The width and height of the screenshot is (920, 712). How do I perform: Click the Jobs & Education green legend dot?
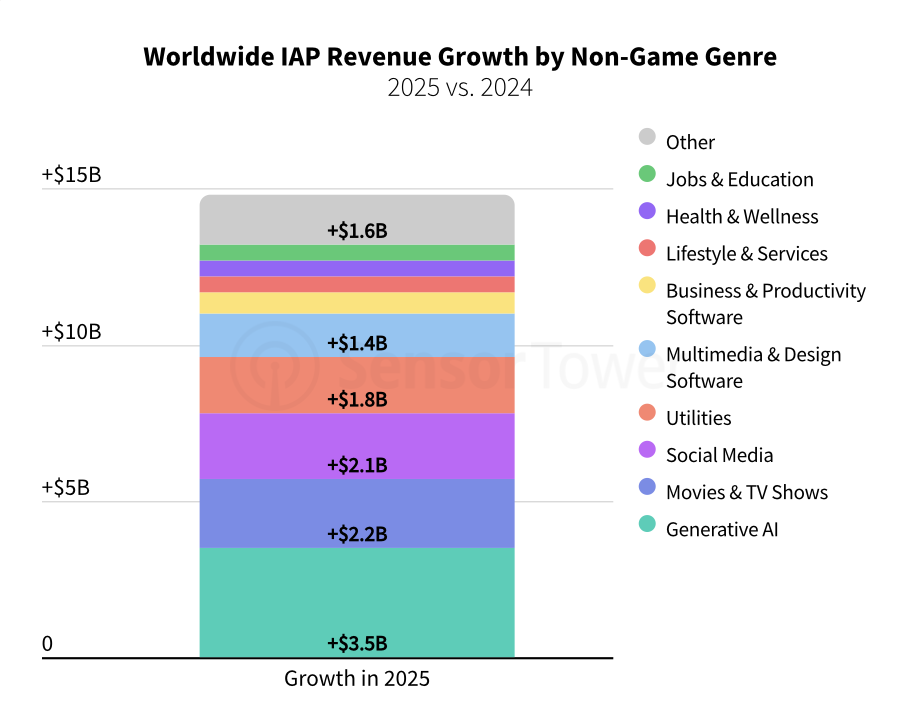(647, 174)
